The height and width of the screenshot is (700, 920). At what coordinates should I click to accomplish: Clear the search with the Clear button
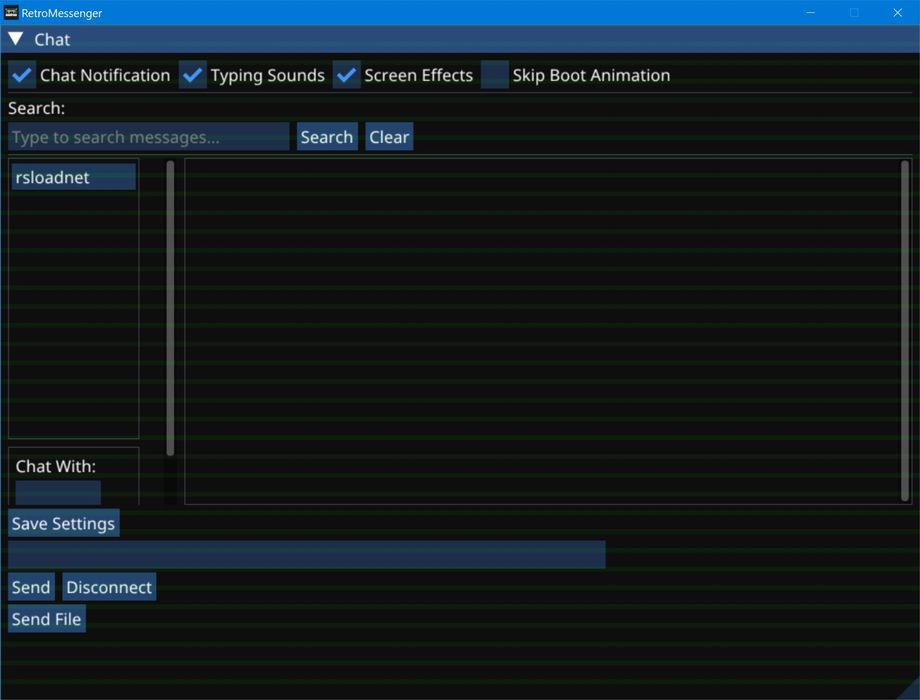[389, 137]
